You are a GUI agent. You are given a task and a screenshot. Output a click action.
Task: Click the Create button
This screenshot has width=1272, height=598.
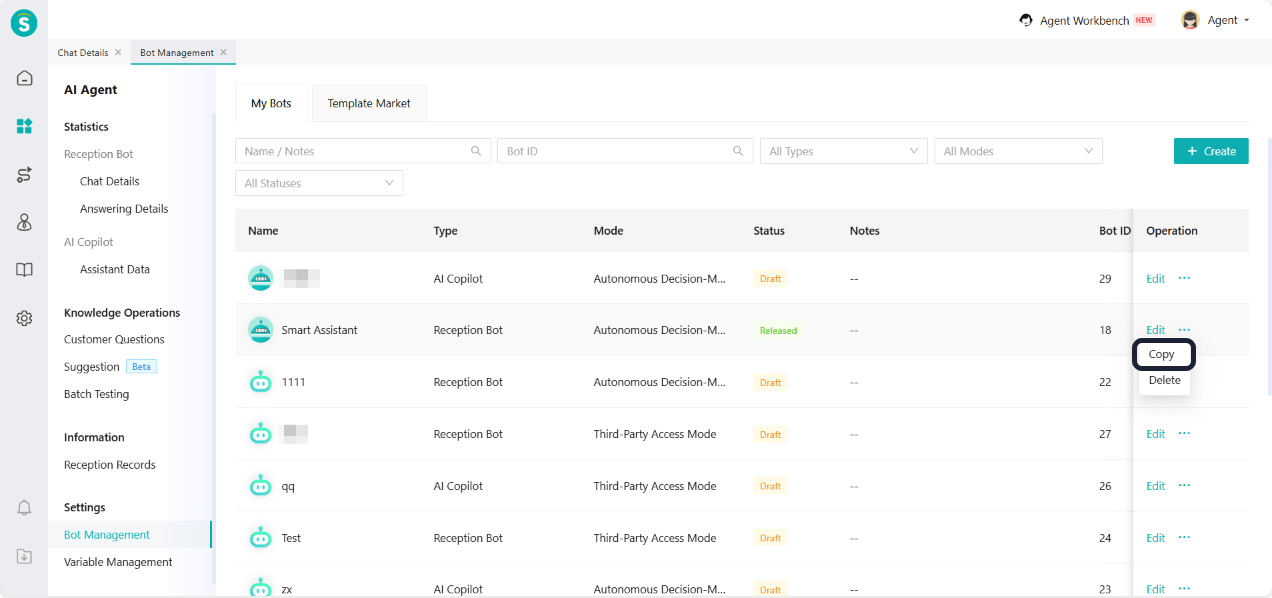tap(1210, 151)
